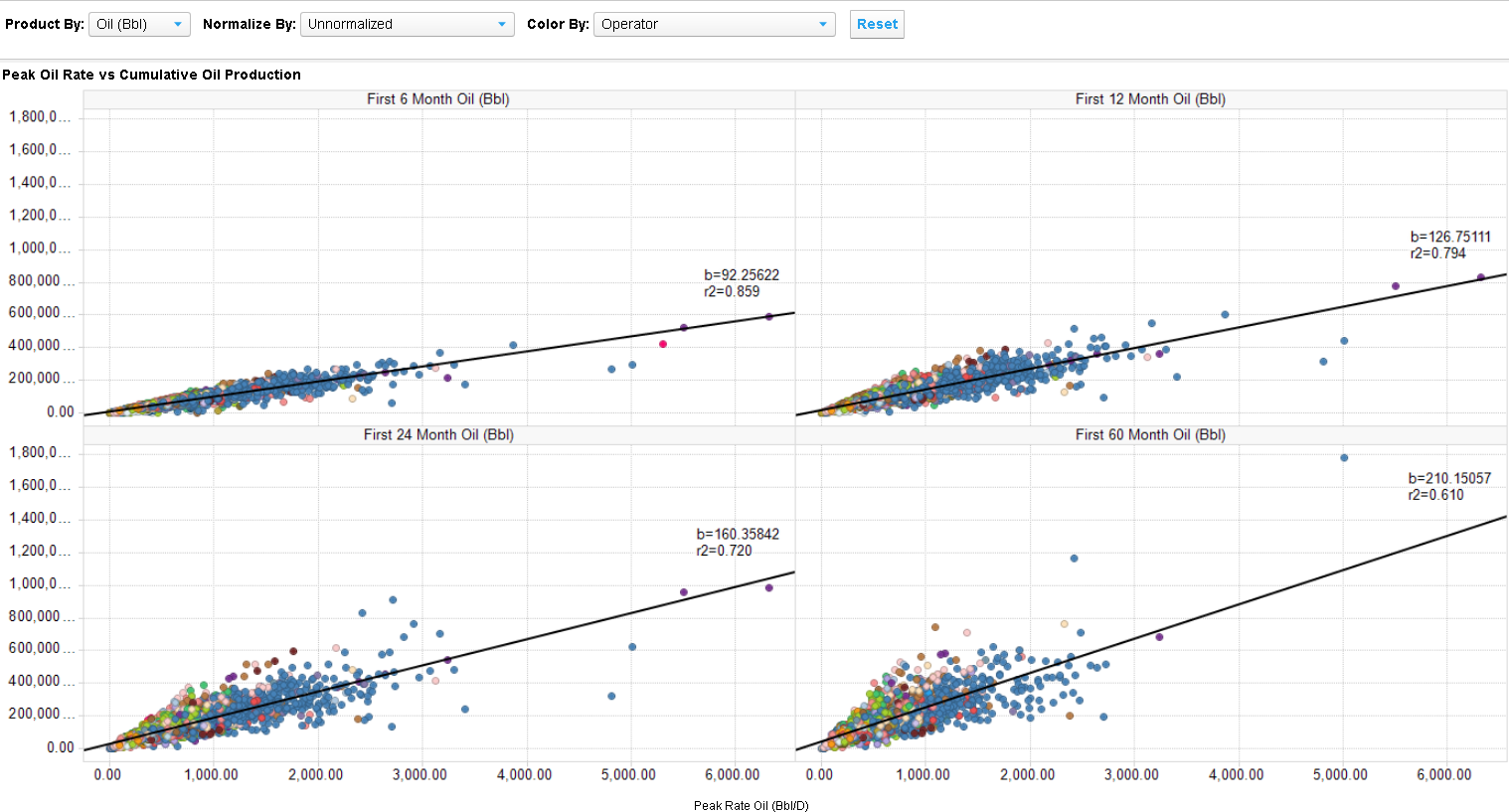
Task: Click the First 24 Month Oil panel header
Action: coord(438,434)
